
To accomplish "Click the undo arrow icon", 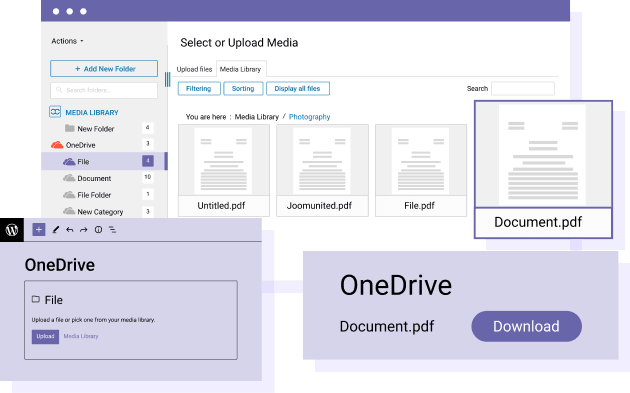I will 70,230.
